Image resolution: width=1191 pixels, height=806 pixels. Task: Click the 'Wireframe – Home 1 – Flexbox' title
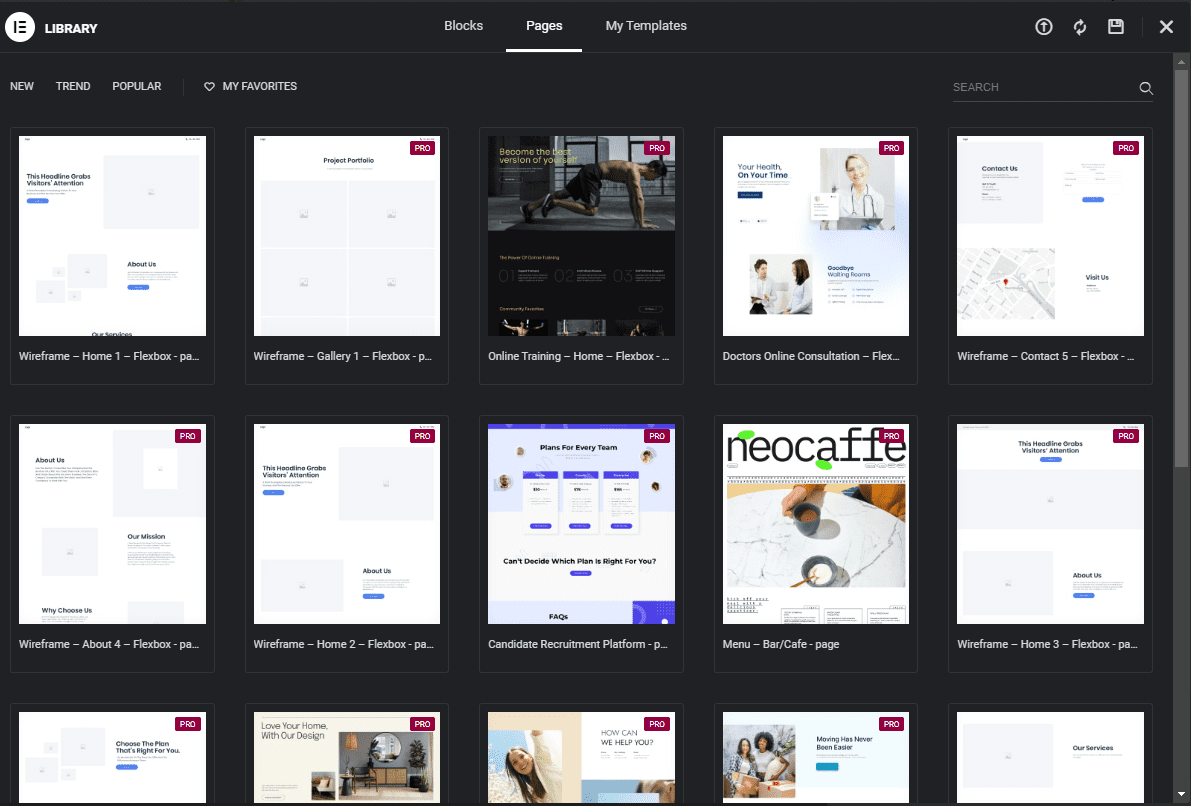[x=109, y=356]
